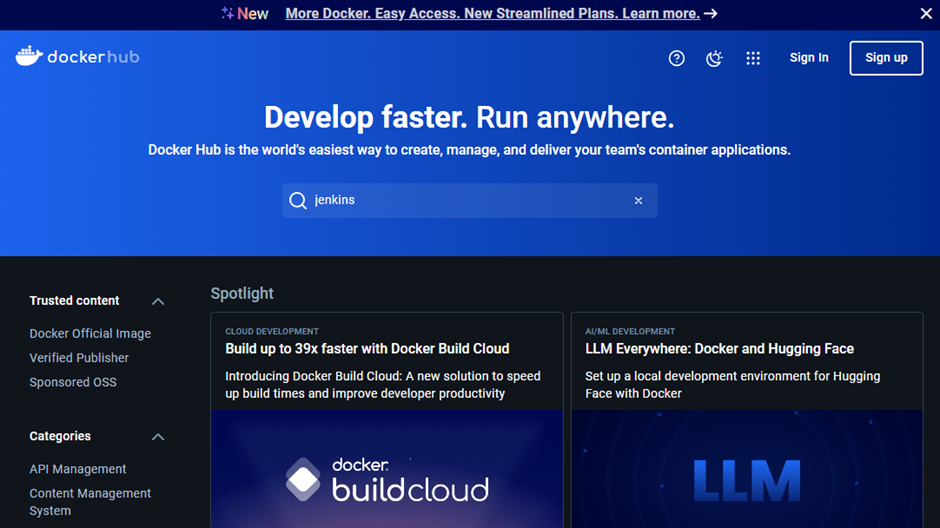Click the search magnifier icon
Screen dimensions: 940x528
pos(298,200)
